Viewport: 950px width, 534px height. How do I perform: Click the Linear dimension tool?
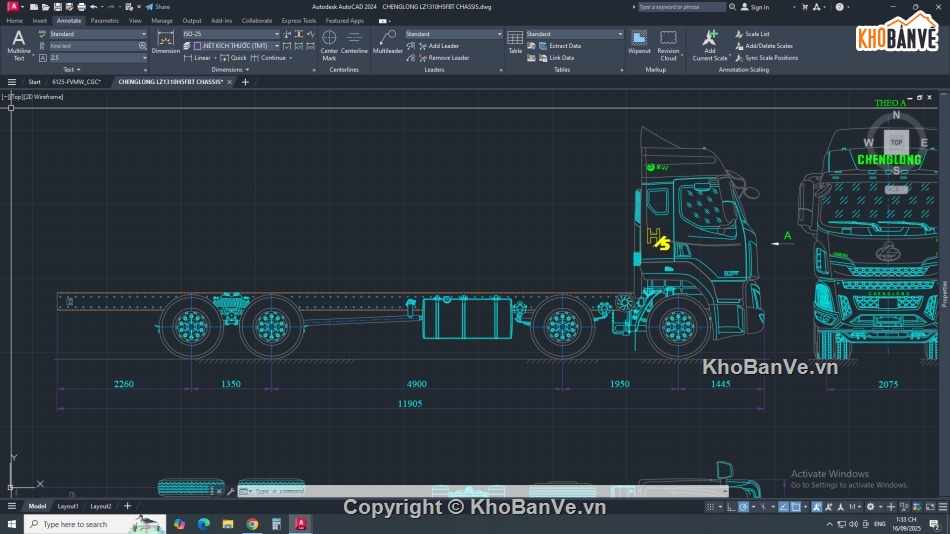click(x=197, y=58)
